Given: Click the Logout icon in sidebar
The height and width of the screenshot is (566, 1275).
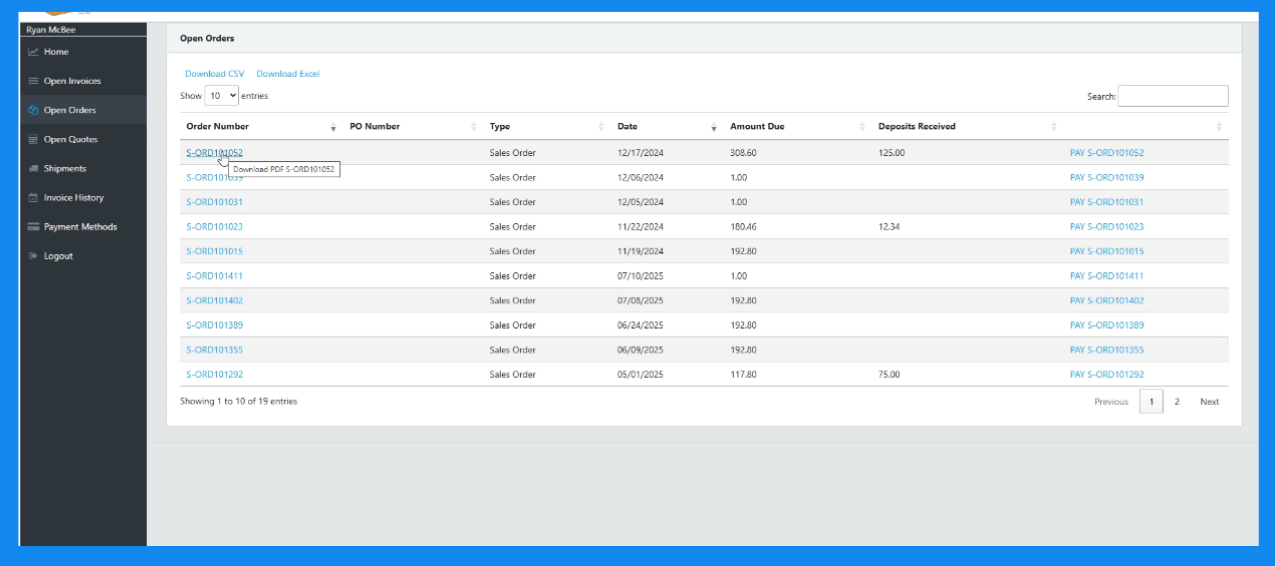Looking at the screenshot, I should coord(33,256).
